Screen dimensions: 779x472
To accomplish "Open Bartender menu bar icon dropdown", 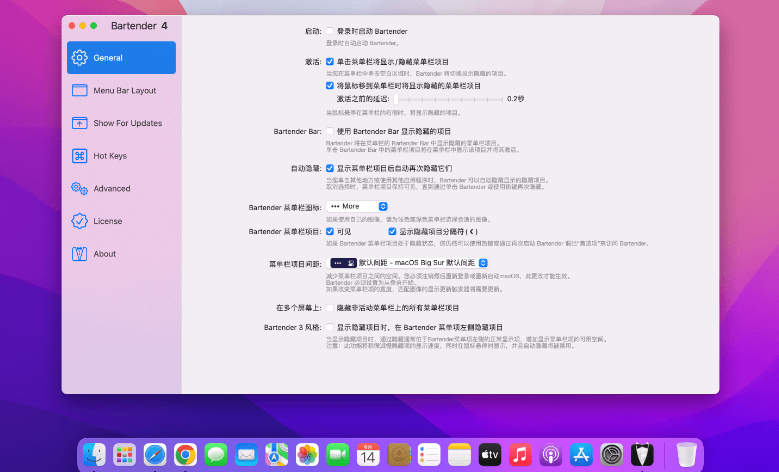I will tap(357, 206).
